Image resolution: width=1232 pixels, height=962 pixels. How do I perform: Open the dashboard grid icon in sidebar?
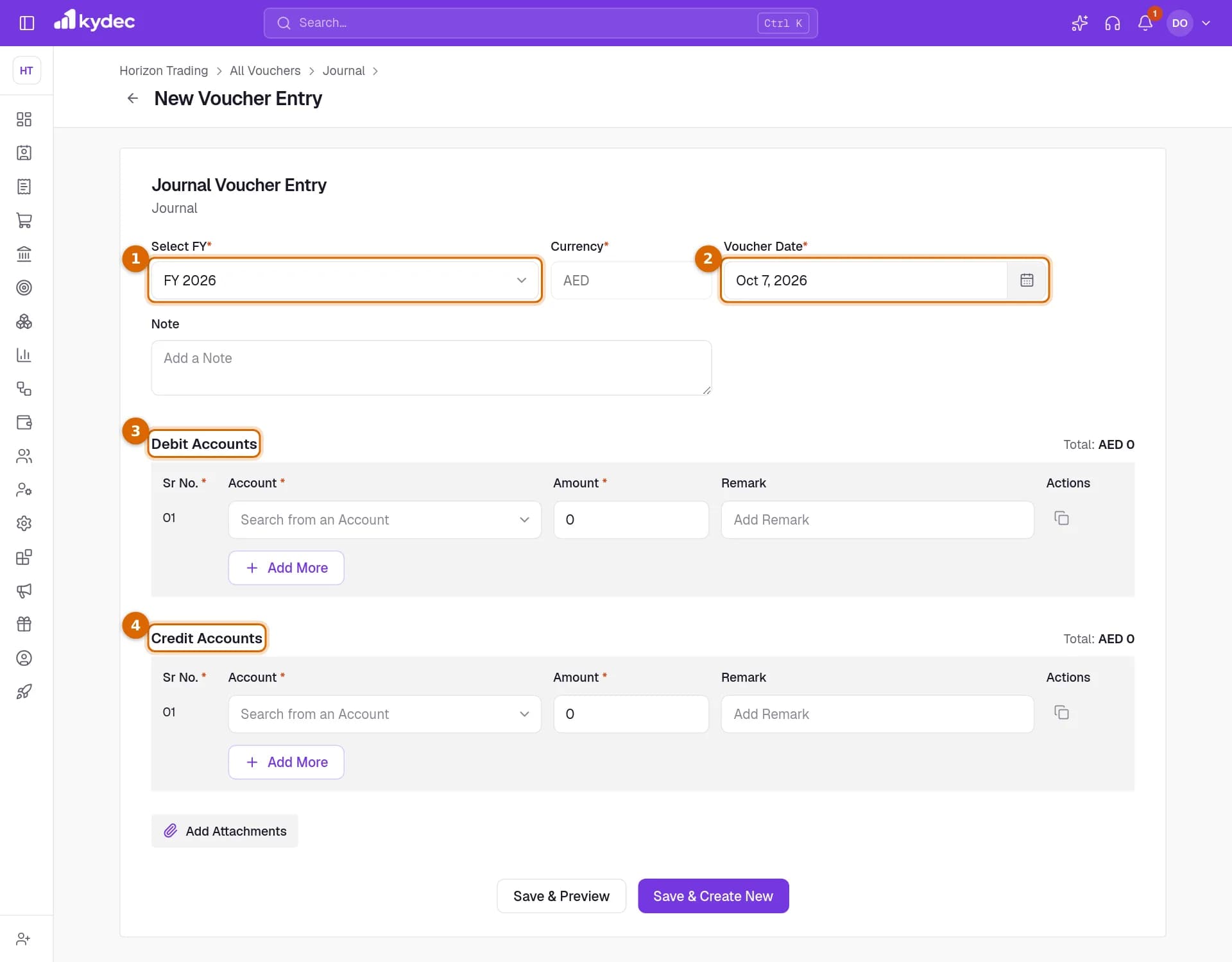click(24, 119)
